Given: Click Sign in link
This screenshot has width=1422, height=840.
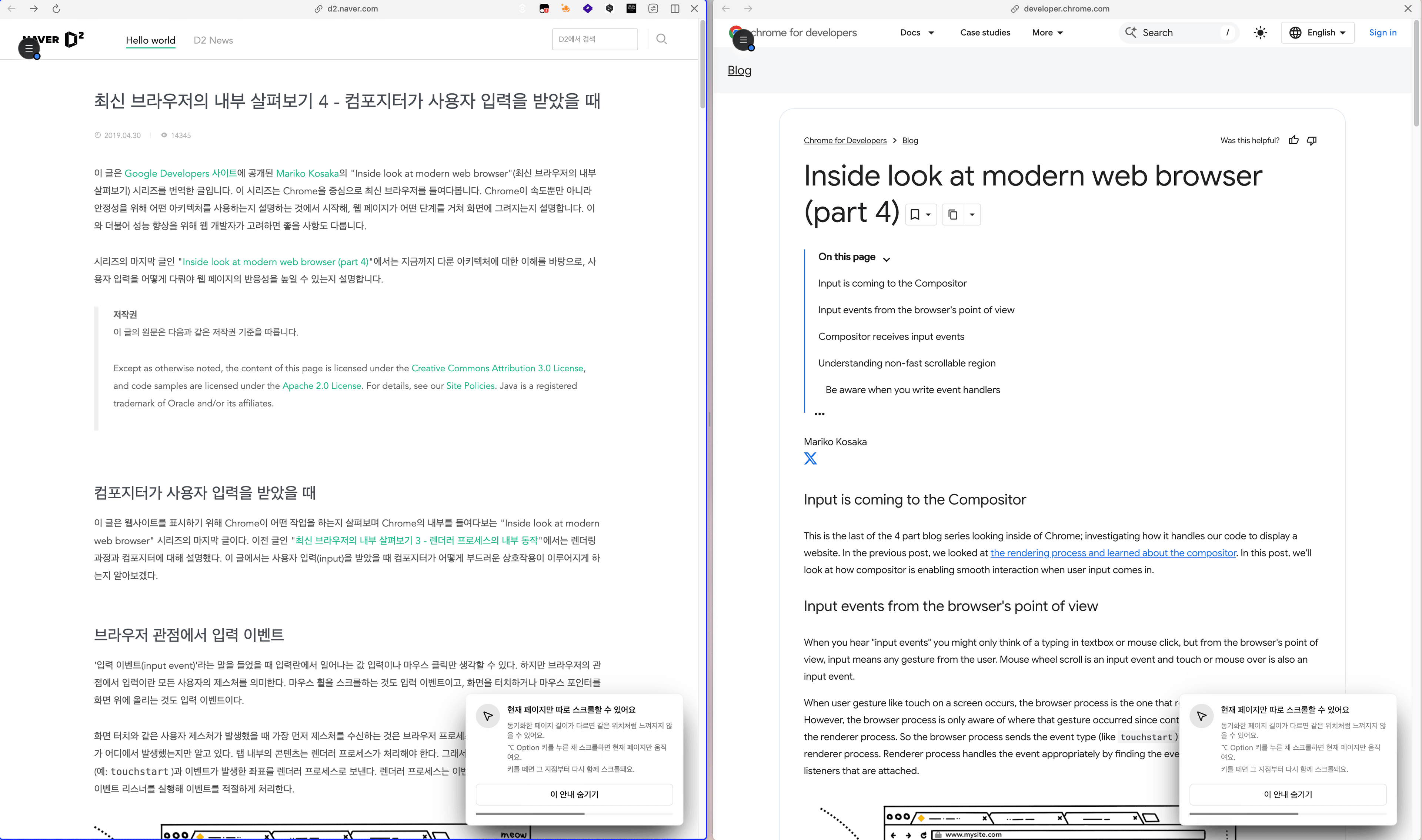Looking at the screenshot, I should pyautogui.click(x=1382, y=33).
